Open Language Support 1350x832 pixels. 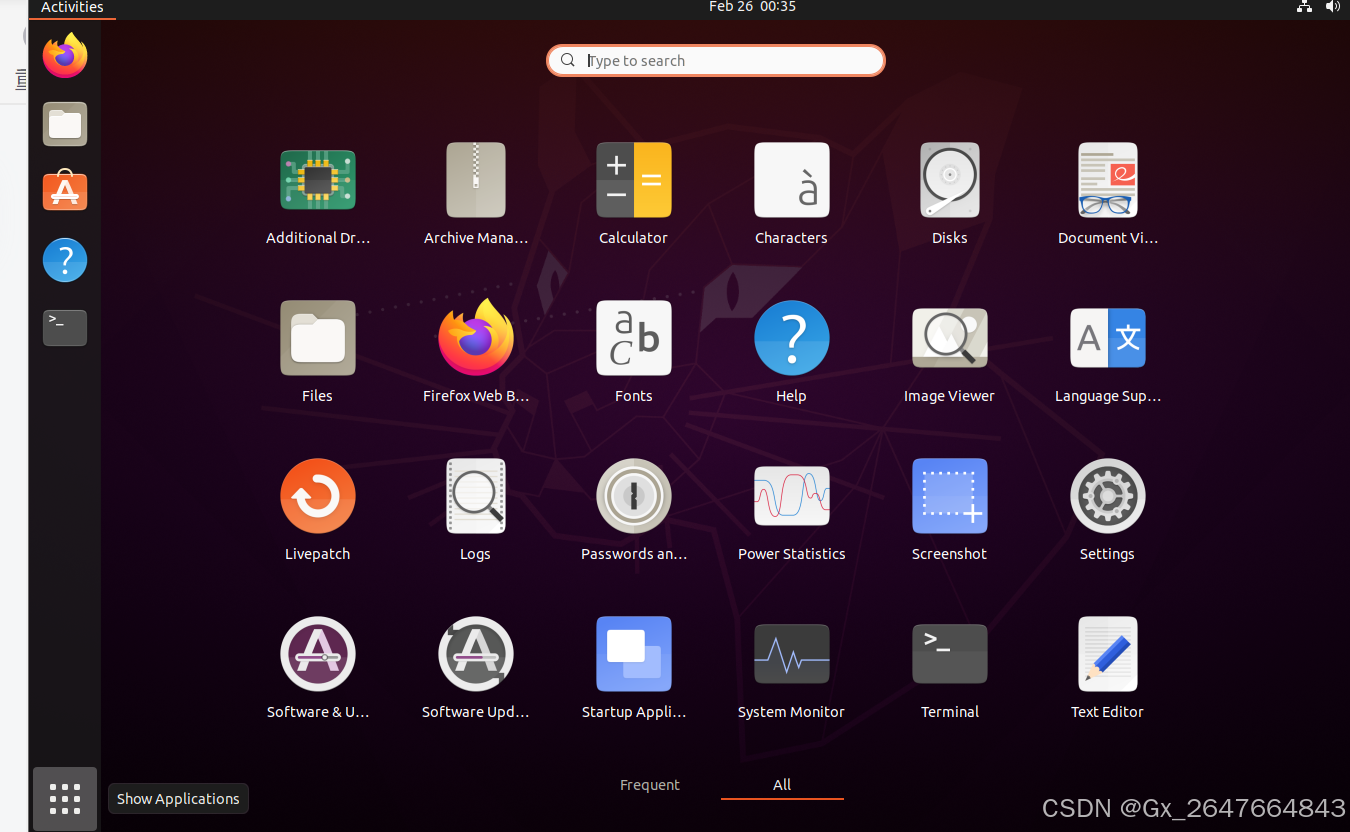coord(1107,338)
